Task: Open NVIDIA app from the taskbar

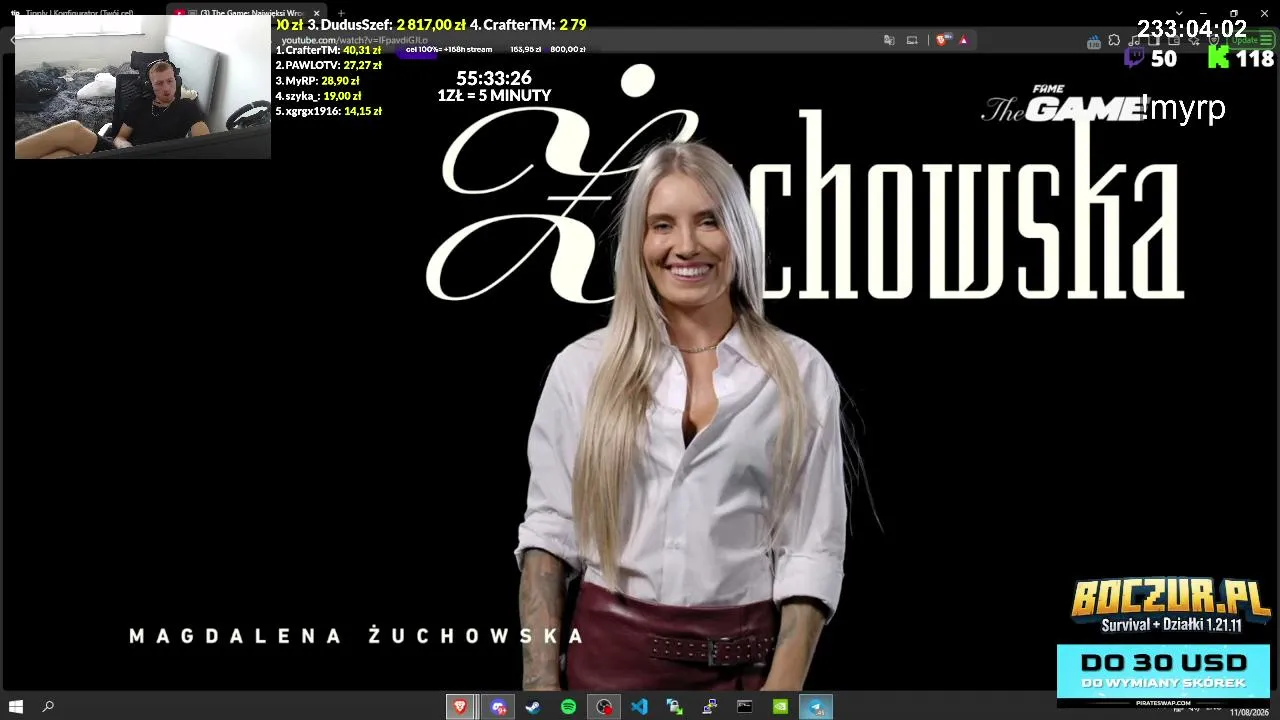Action: [780, 707]
